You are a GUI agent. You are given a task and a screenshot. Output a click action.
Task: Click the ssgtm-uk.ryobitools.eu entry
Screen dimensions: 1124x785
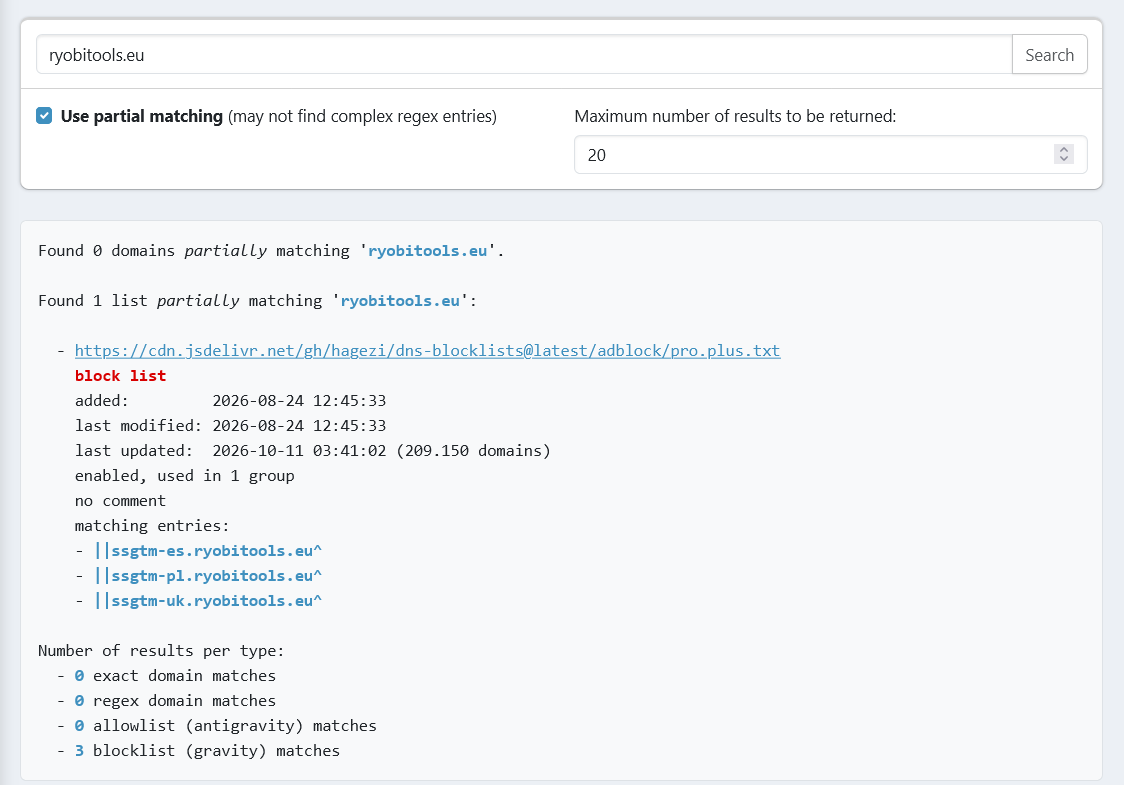click(x=208, y=601)
